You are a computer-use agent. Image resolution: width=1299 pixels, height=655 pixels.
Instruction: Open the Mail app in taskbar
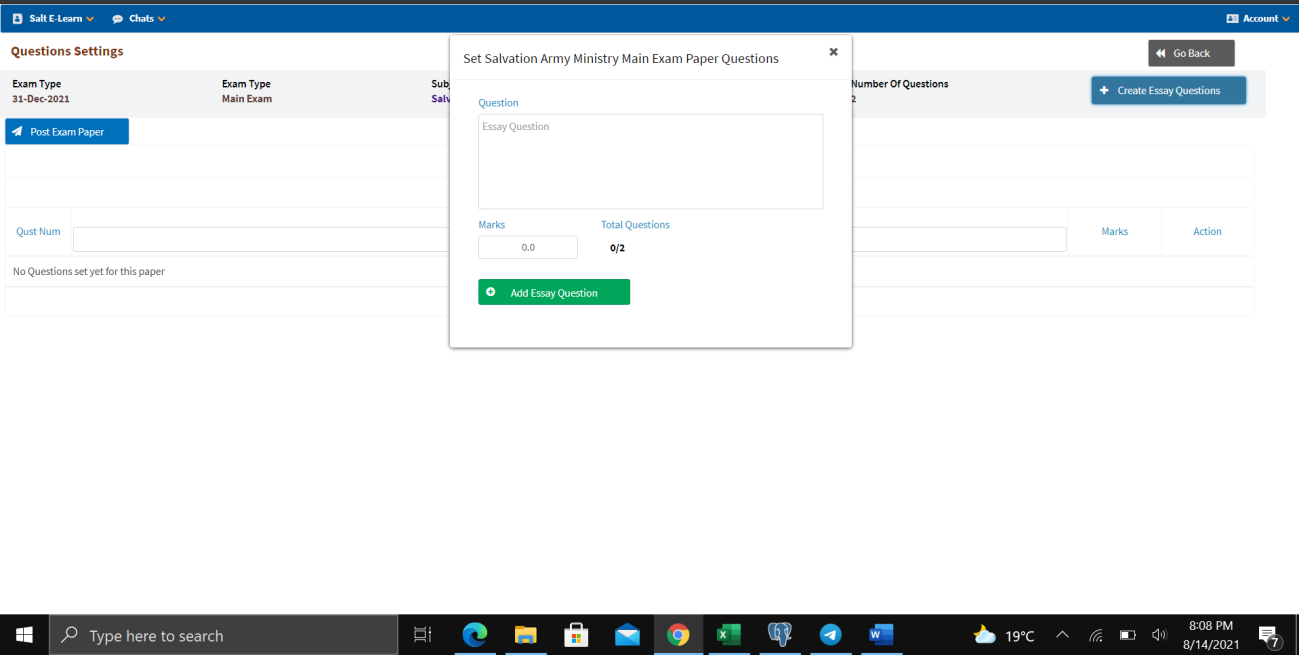click(x=627, y=635)
